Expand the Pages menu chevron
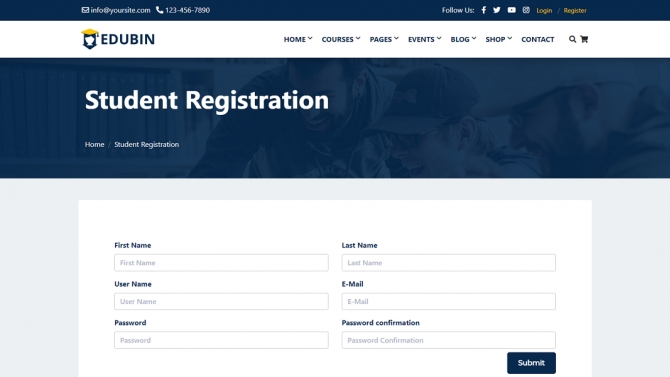The image size is (670, 377). click(397, 38)
